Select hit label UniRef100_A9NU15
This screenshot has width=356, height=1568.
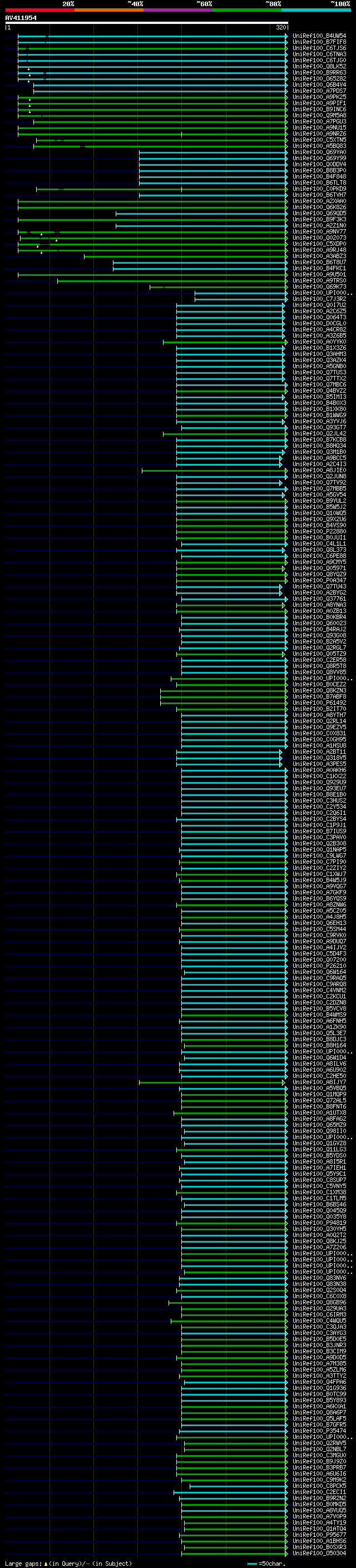coord(319,128)
